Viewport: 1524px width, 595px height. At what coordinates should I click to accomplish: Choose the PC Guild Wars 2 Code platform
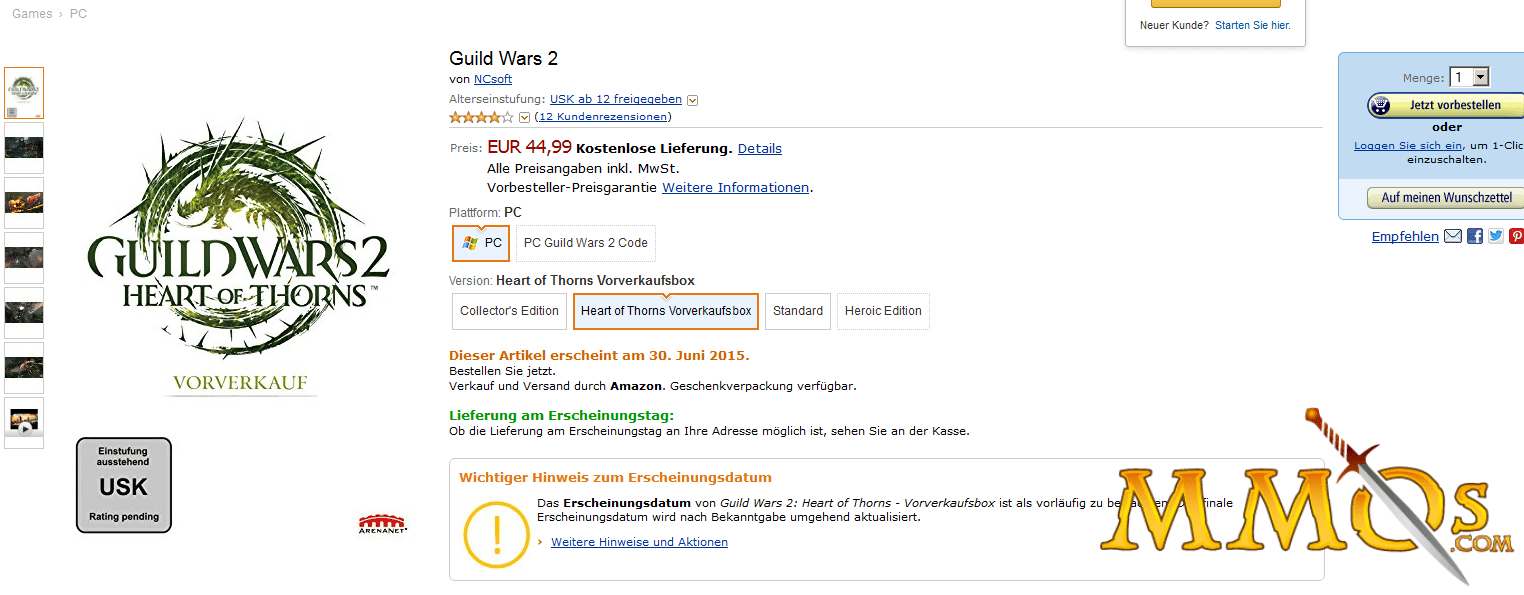(x=585, y=243)
